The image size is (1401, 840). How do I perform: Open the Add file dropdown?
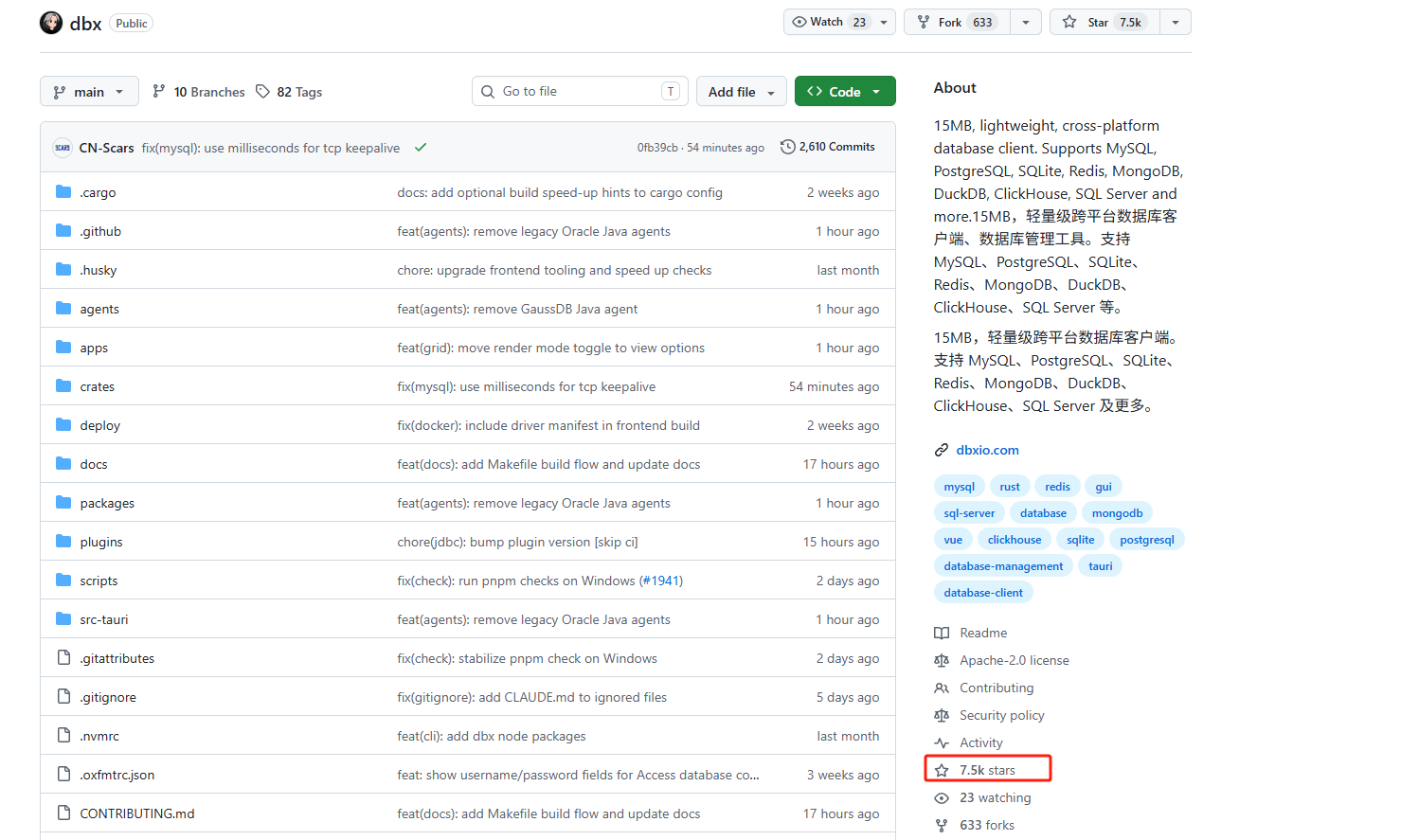click(742, 91)
